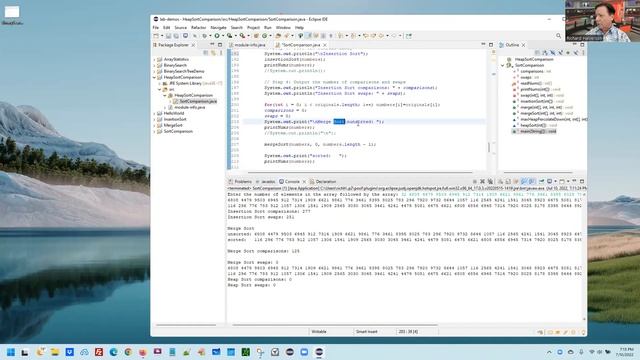Viewport: 640px width, 360px height.
Task: Click the Open Type toolbar icon
Action: point(278,36)
